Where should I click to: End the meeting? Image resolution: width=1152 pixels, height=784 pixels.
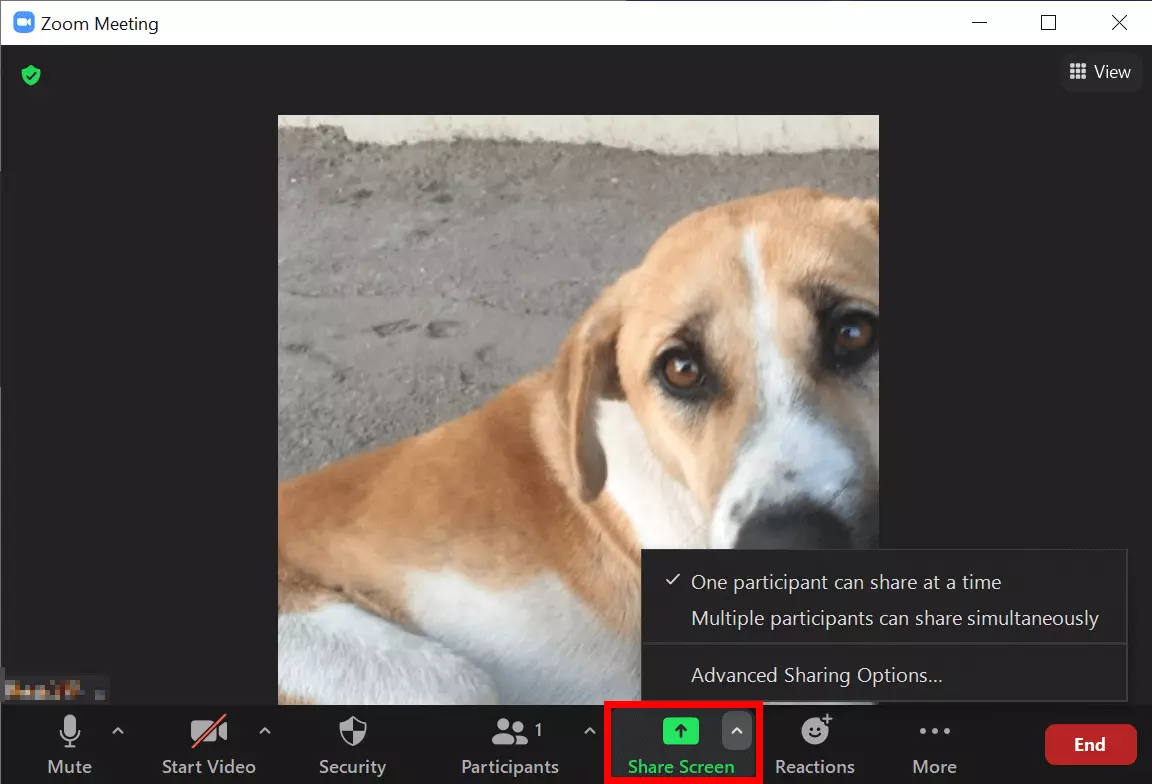point(1090,744)
